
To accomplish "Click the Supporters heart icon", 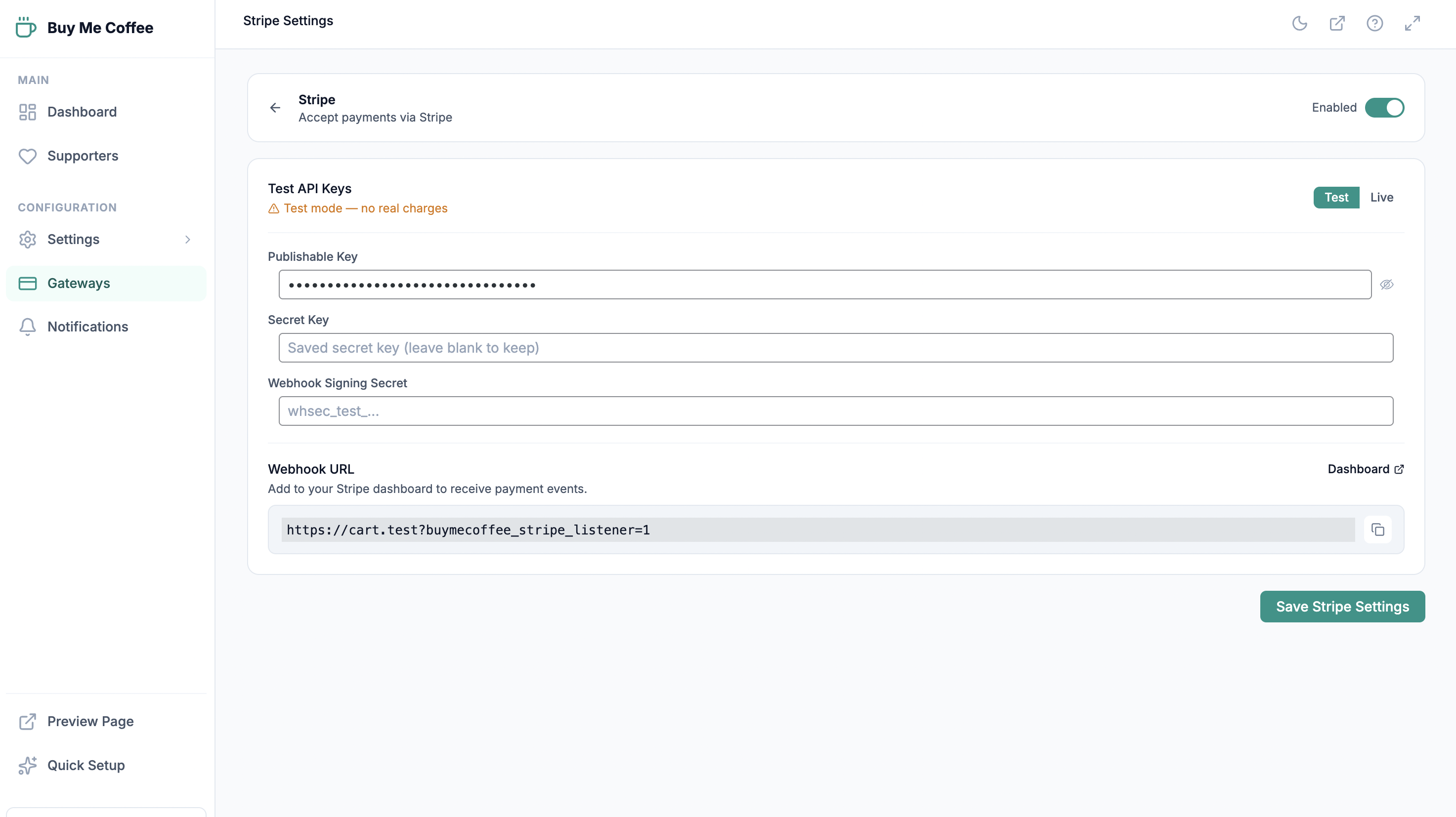I will coord(27,156).
